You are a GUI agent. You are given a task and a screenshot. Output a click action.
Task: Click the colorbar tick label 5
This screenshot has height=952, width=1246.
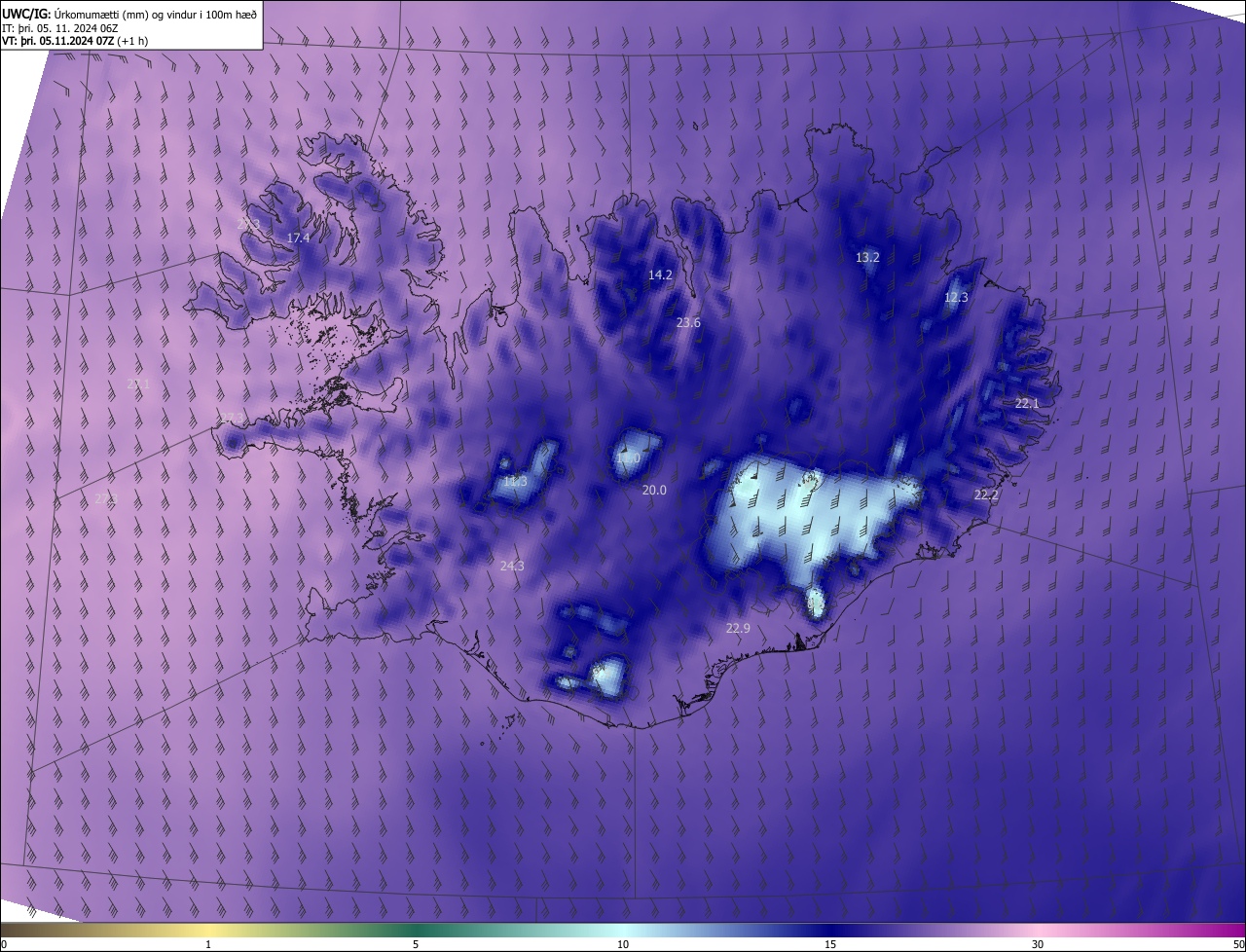click(x=416, y=944)
